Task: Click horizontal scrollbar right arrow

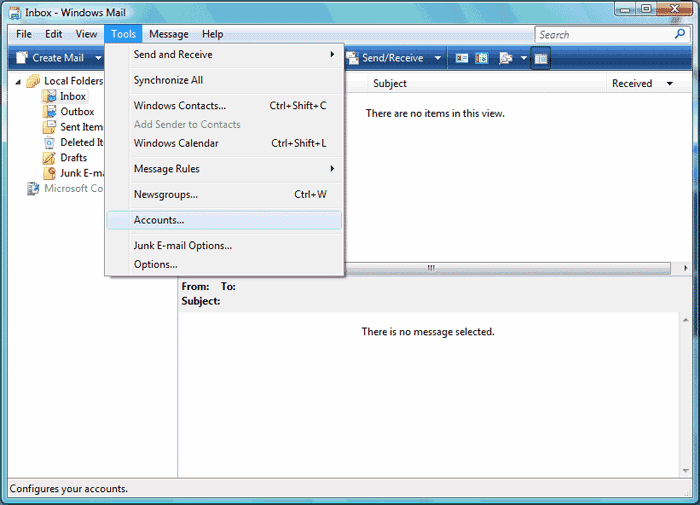Action: pos(686,268)
